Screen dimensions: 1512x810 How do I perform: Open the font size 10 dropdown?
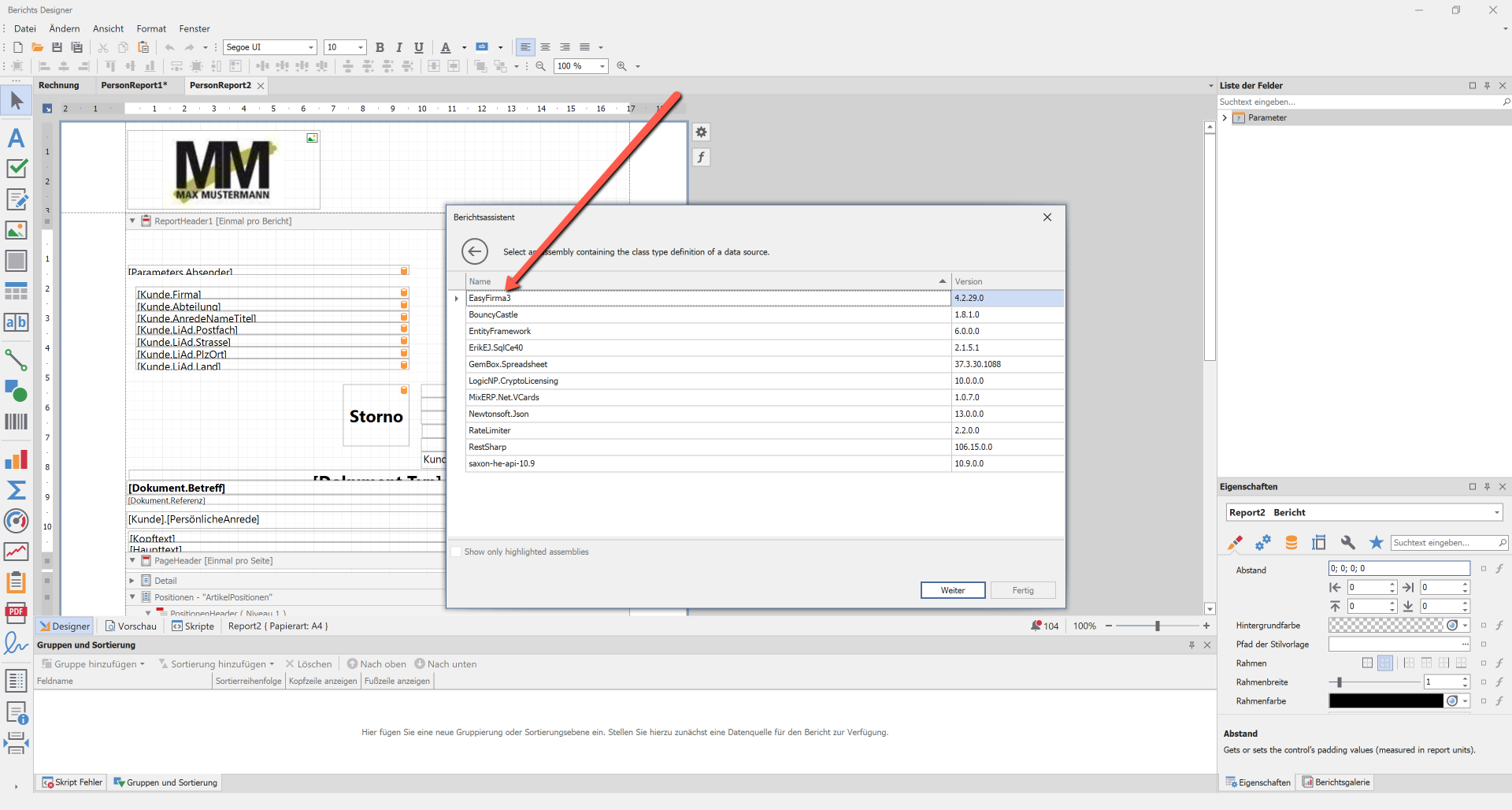point(361,47)
